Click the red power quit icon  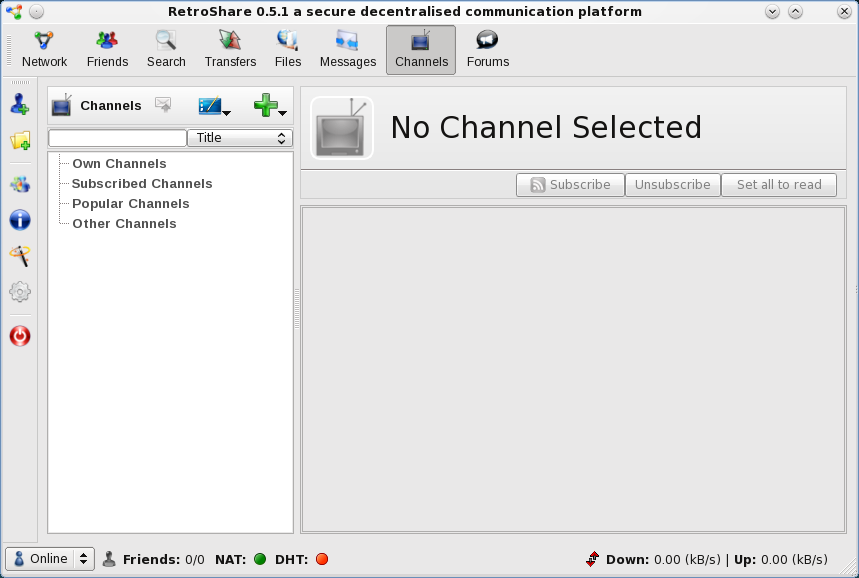pyautogui.click(x=20, y=336)
